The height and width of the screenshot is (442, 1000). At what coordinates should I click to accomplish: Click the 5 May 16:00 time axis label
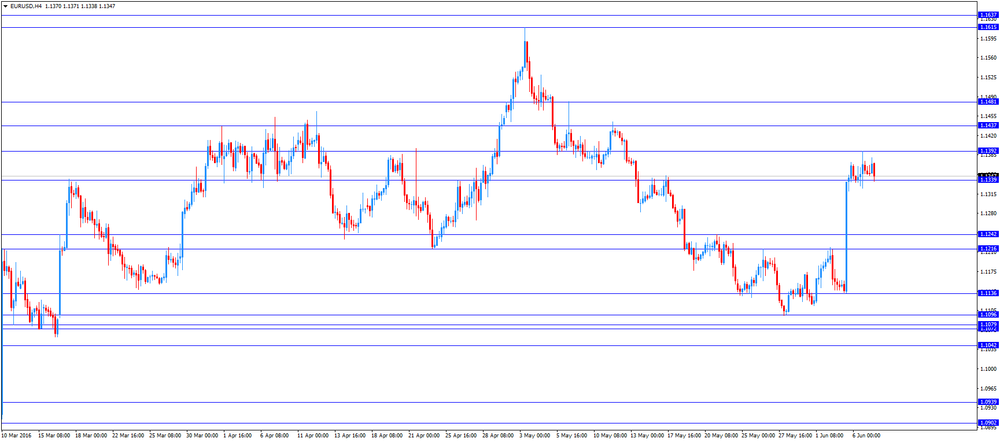tap(571, 437)
